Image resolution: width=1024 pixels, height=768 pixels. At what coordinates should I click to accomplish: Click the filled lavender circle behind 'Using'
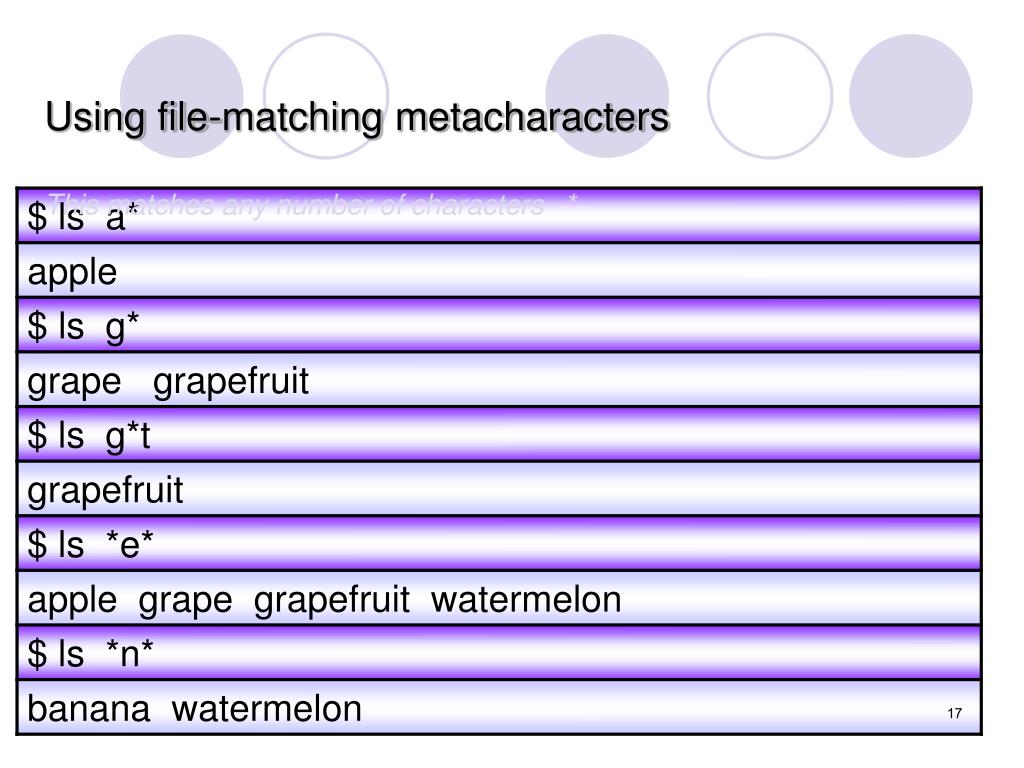coord(182,96)
